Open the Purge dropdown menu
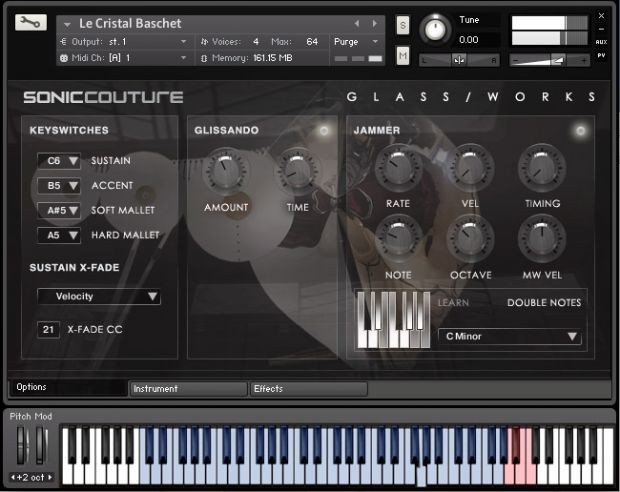This screenshot has width=620, height=492. 356,42
